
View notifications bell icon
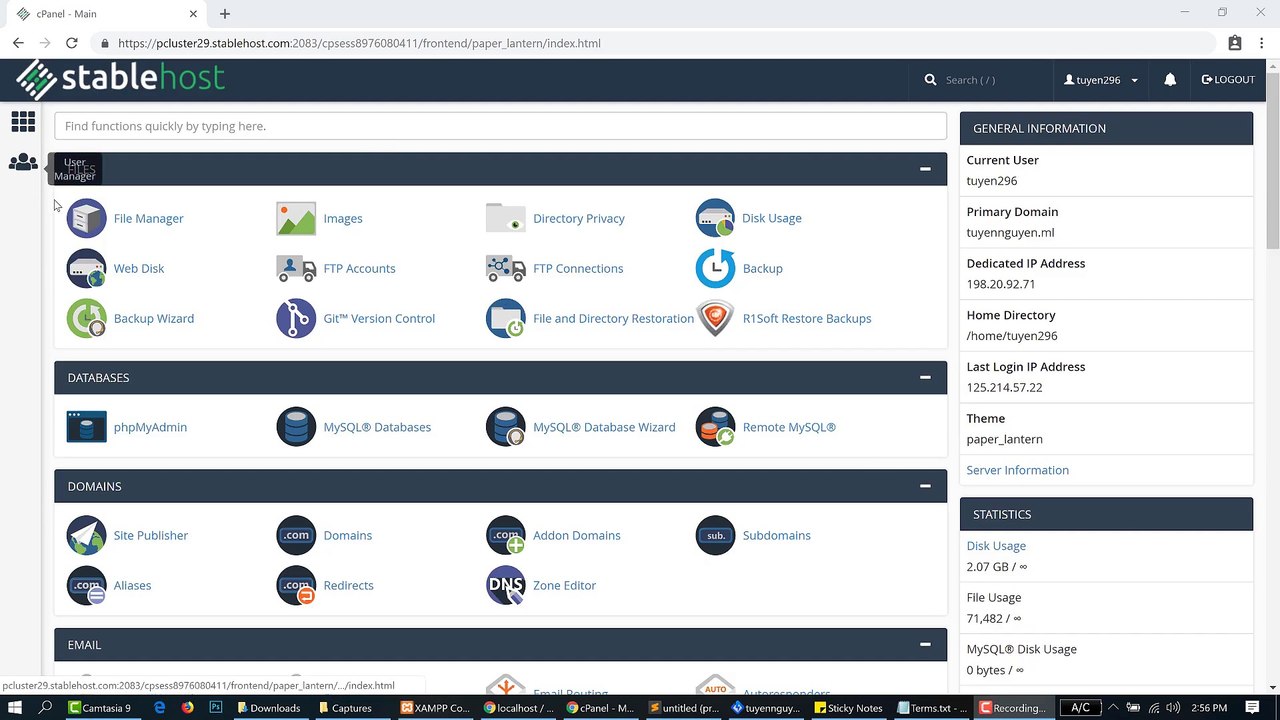(1170, 80)
